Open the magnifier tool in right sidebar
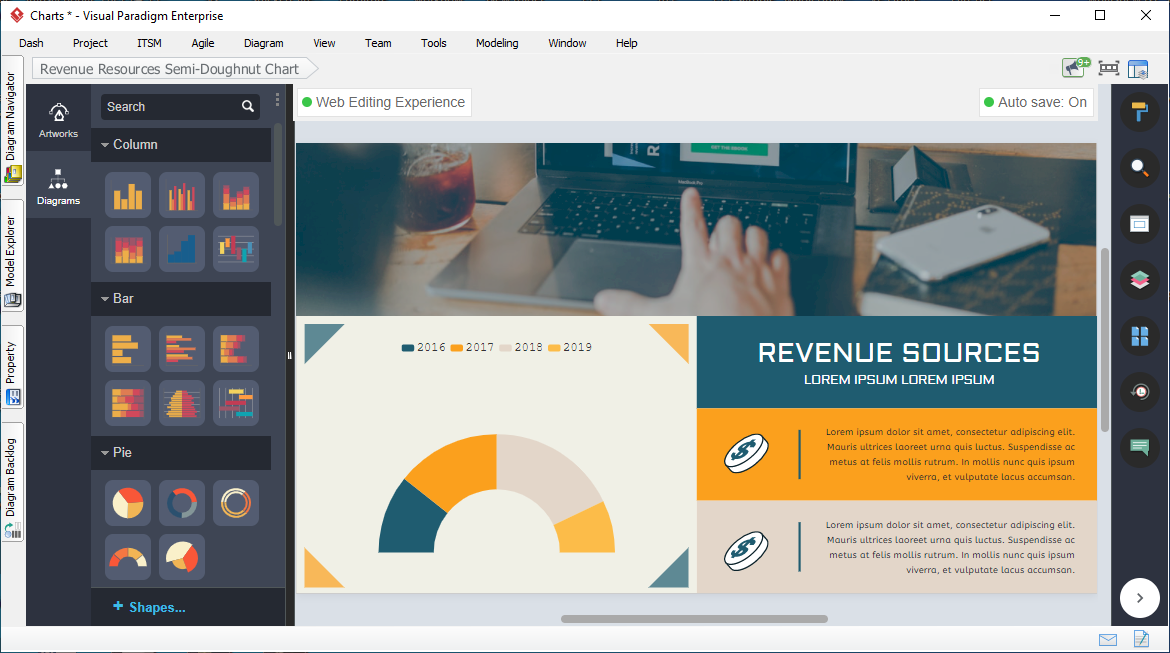This screenshot has height=653, width=1170. point(1139,168)
